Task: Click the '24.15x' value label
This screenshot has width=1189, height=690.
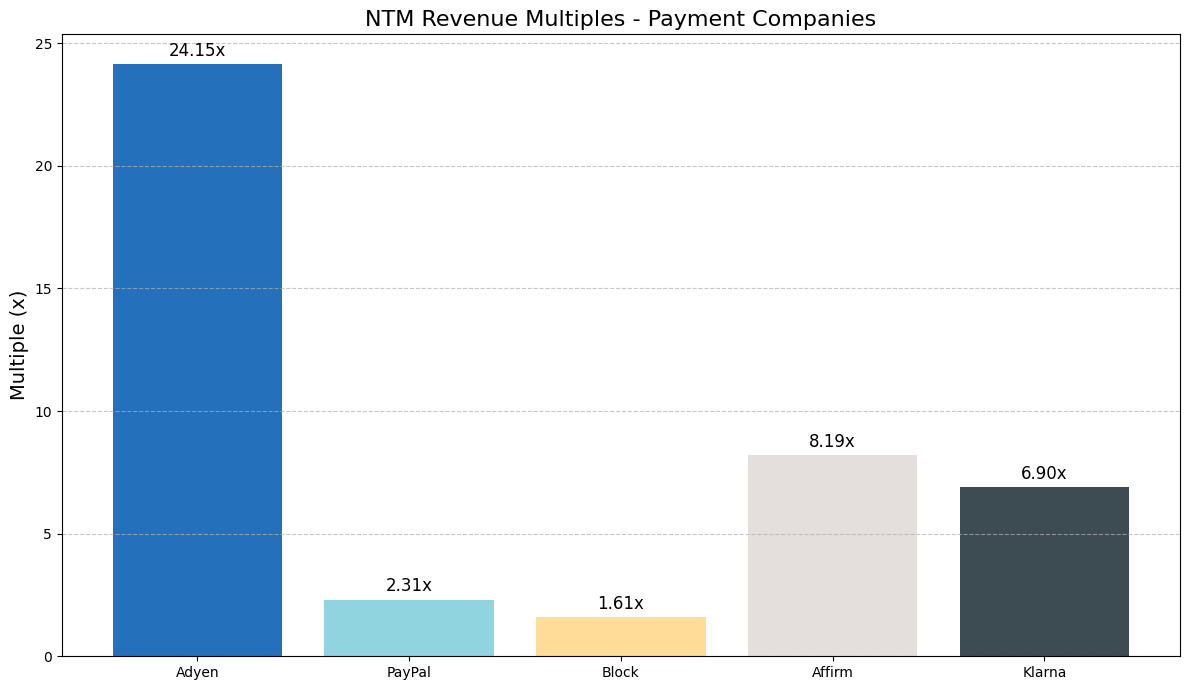Action: (x=197, y=51)
